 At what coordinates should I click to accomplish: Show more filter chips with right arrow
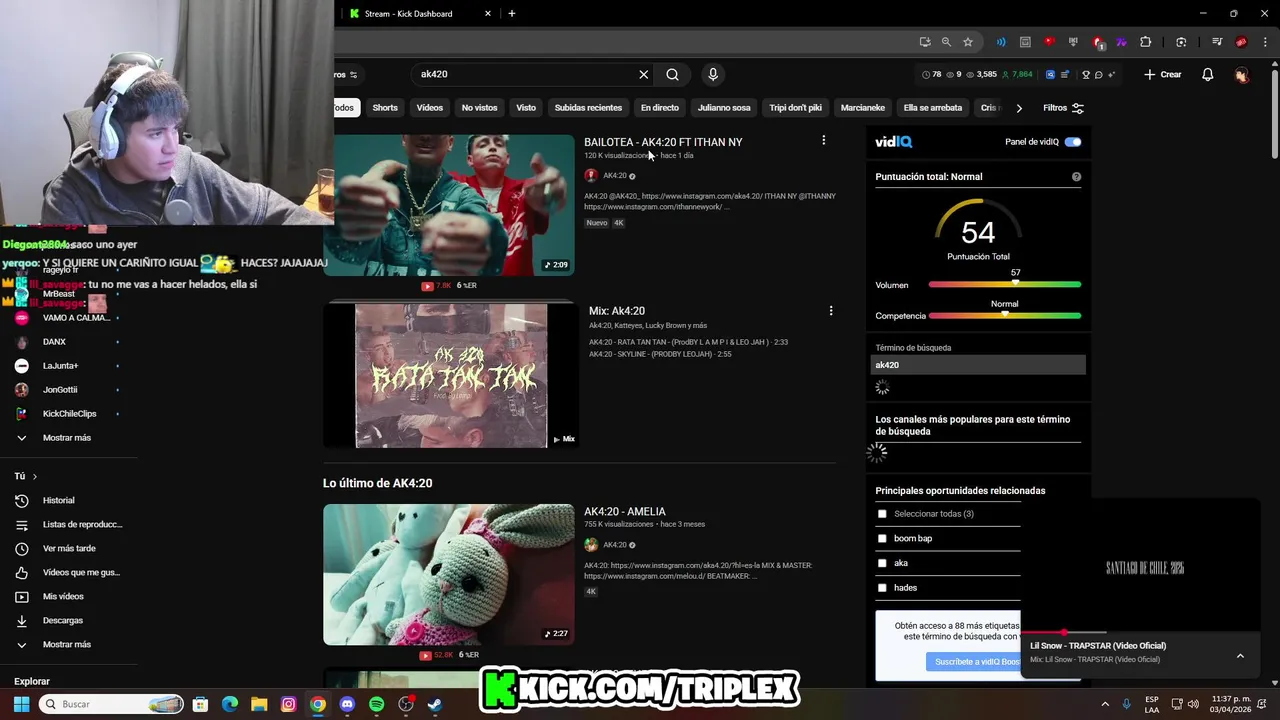tap(1019, 108)
